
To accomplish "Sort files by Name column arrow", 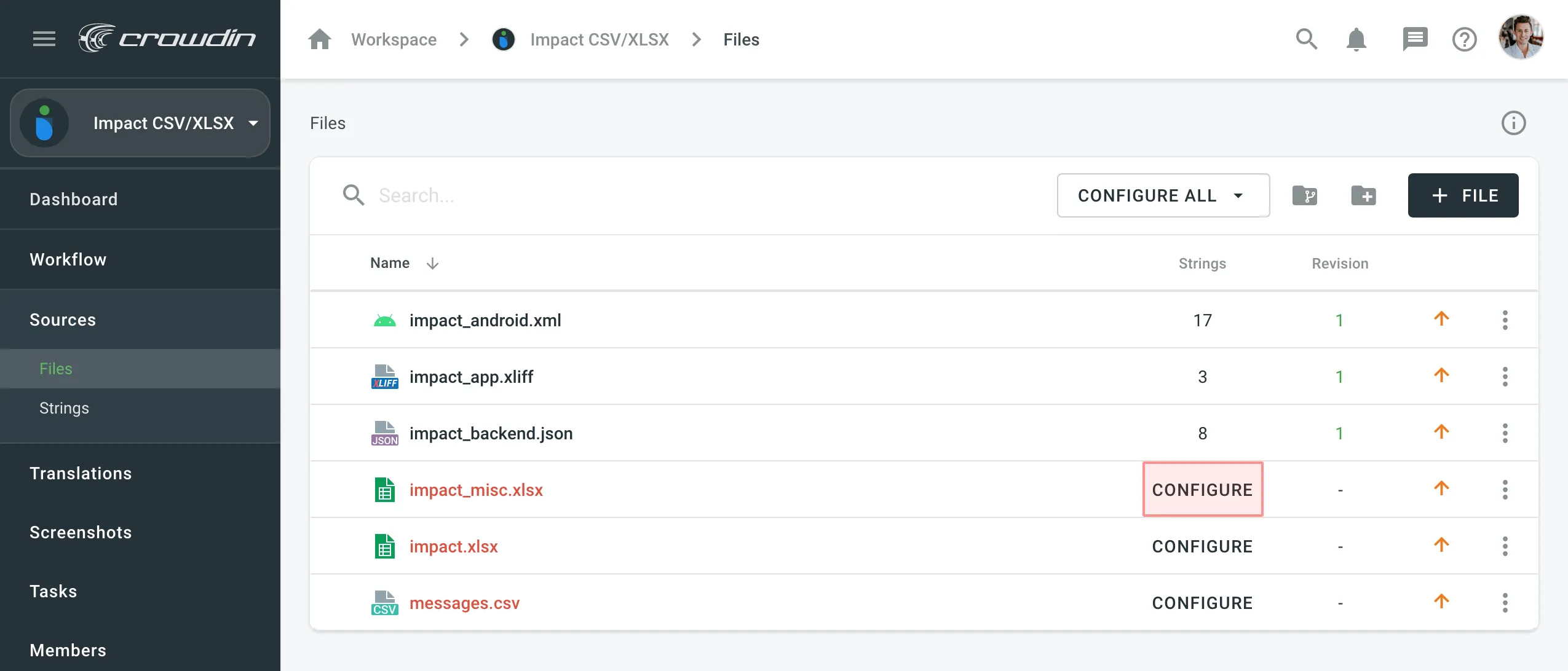I will click(x=432, y=264).
